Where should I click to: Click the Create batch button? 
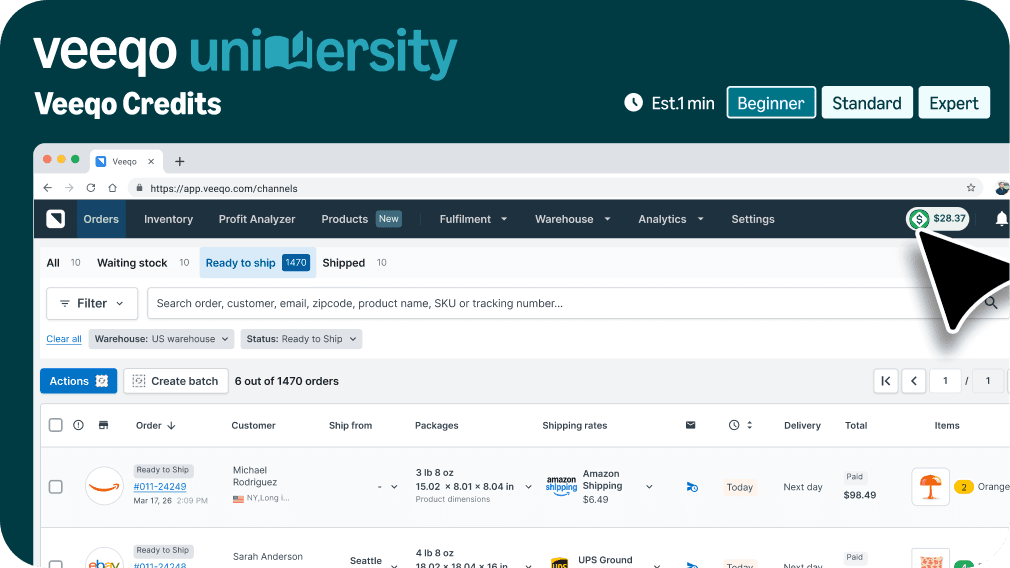tap(176, 381)
